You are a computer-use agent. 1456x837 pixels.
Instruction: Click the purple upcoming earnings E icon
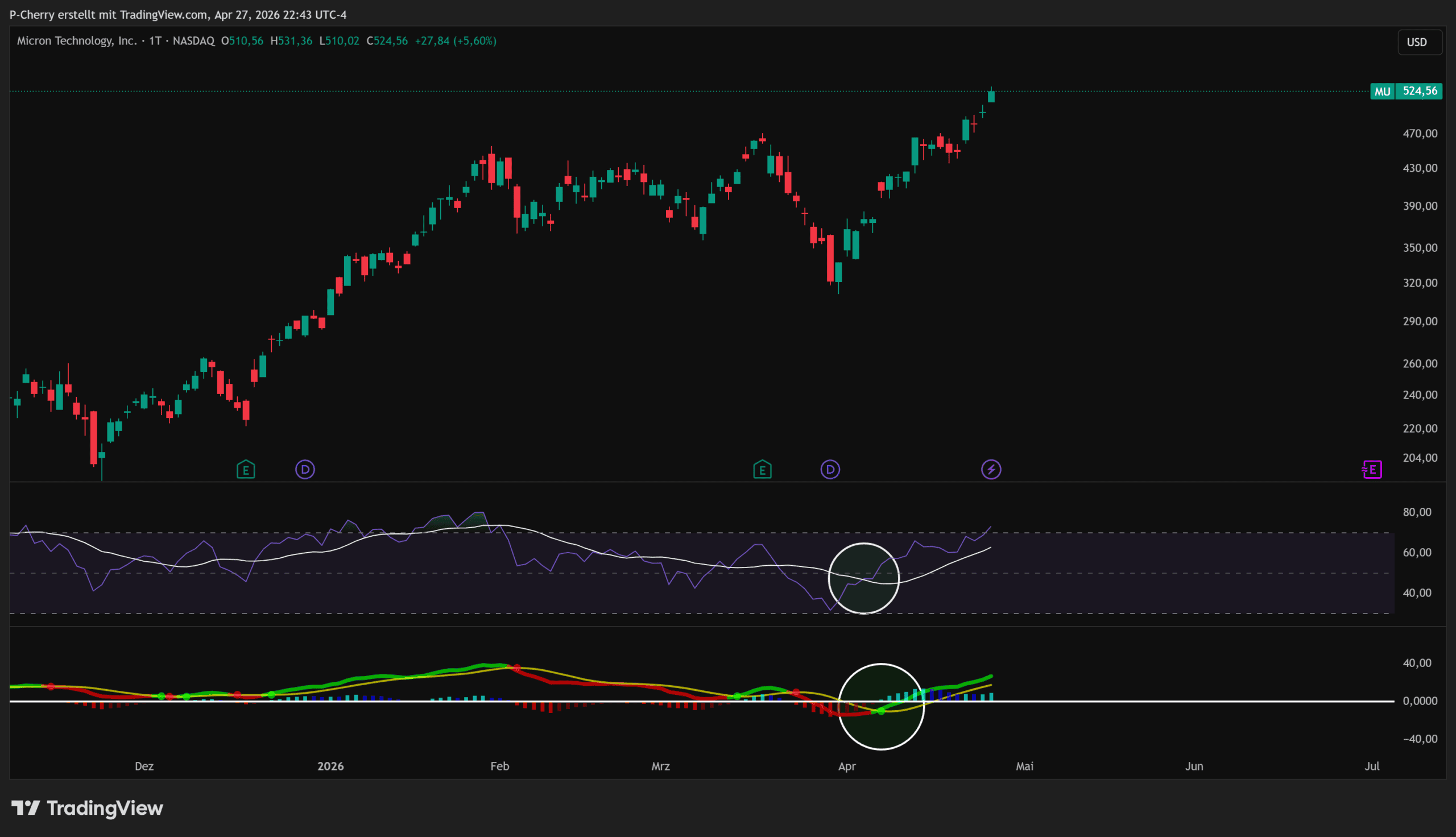pyautogui.click(x=1371, y=470)
